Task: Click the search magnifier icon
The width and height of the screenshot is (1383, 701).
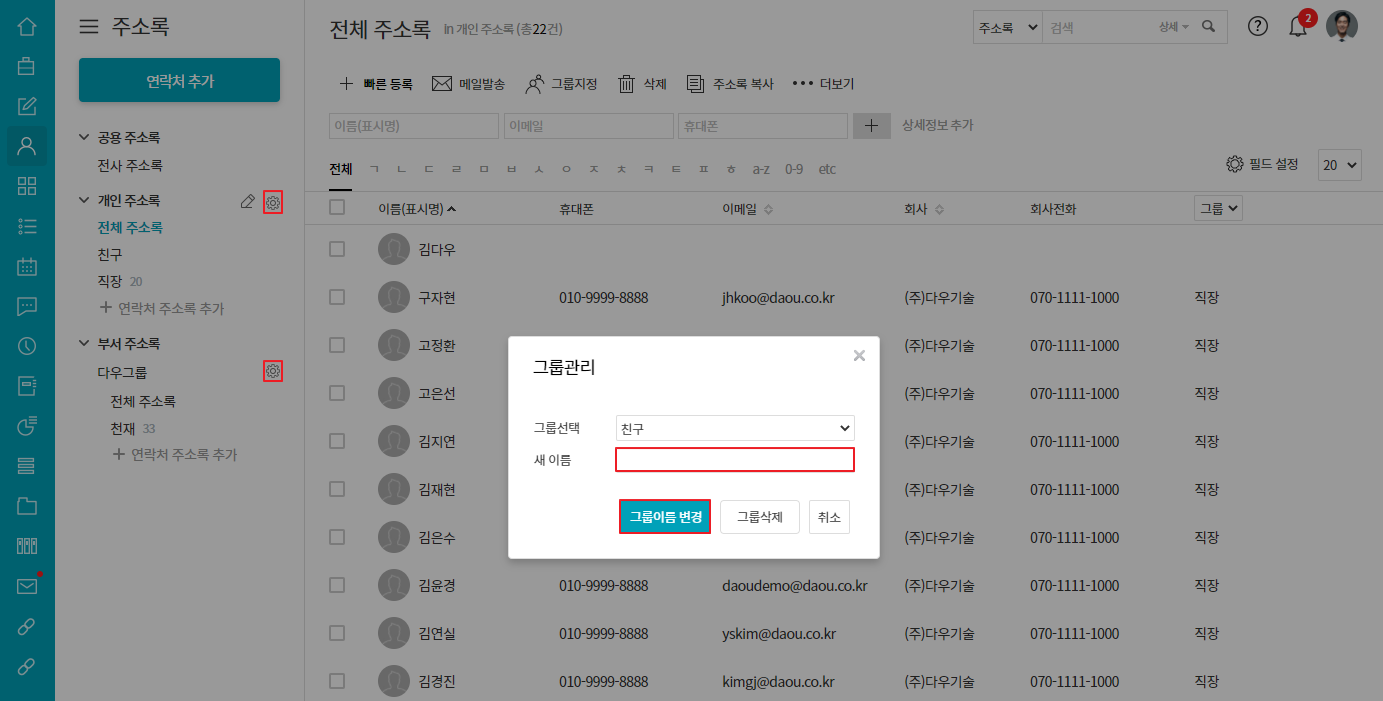Action: 1208,27
